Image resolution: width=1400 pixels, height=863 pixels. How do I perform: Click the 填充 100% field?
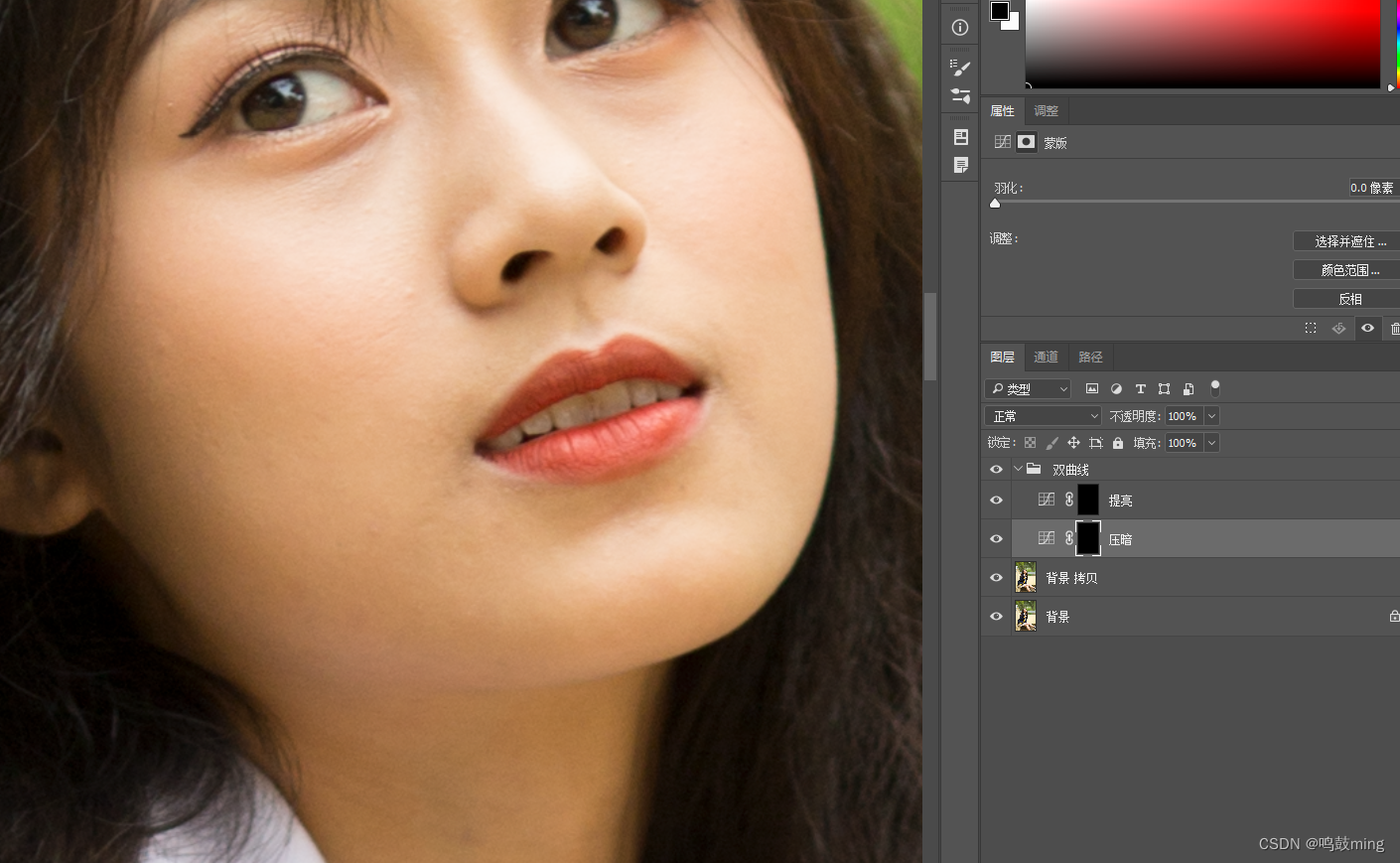tap(1184, 443)
